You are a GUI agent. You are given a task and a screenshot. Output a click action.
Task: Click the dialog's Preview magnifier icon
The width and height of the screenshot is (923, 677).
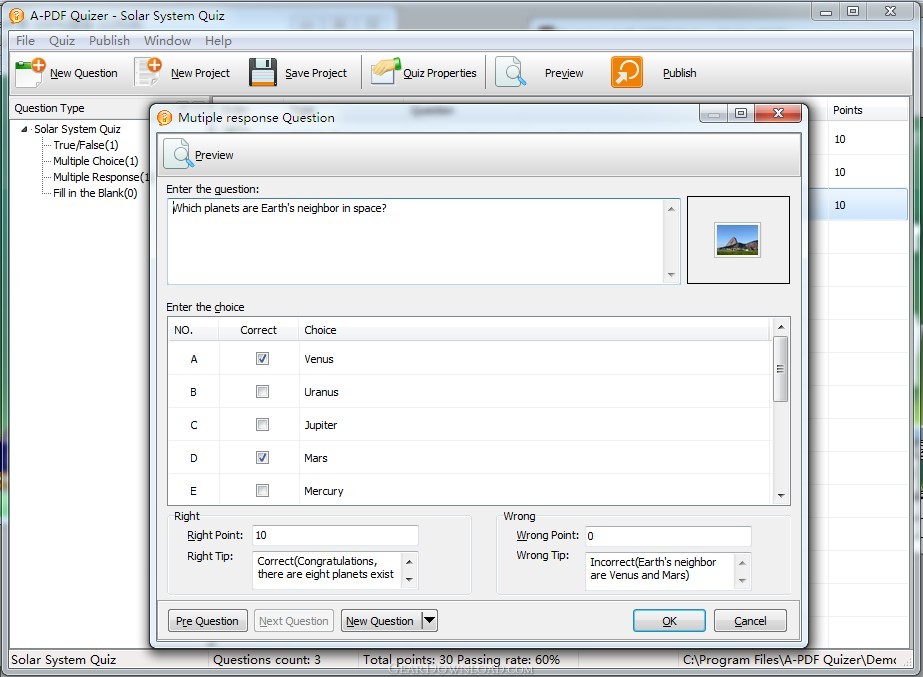tap(179, 154)
